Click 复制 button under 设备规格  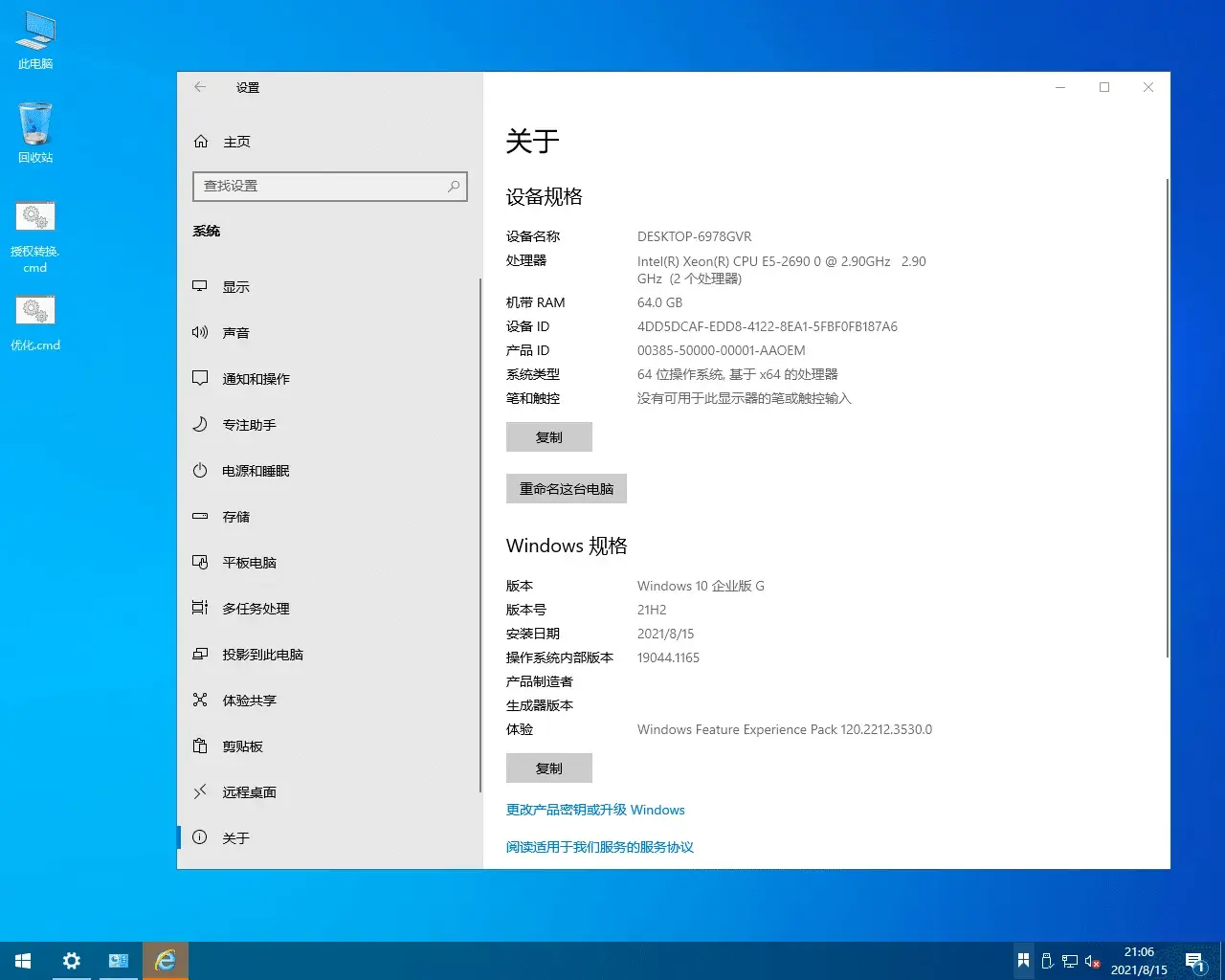click(x=549, y=437)
